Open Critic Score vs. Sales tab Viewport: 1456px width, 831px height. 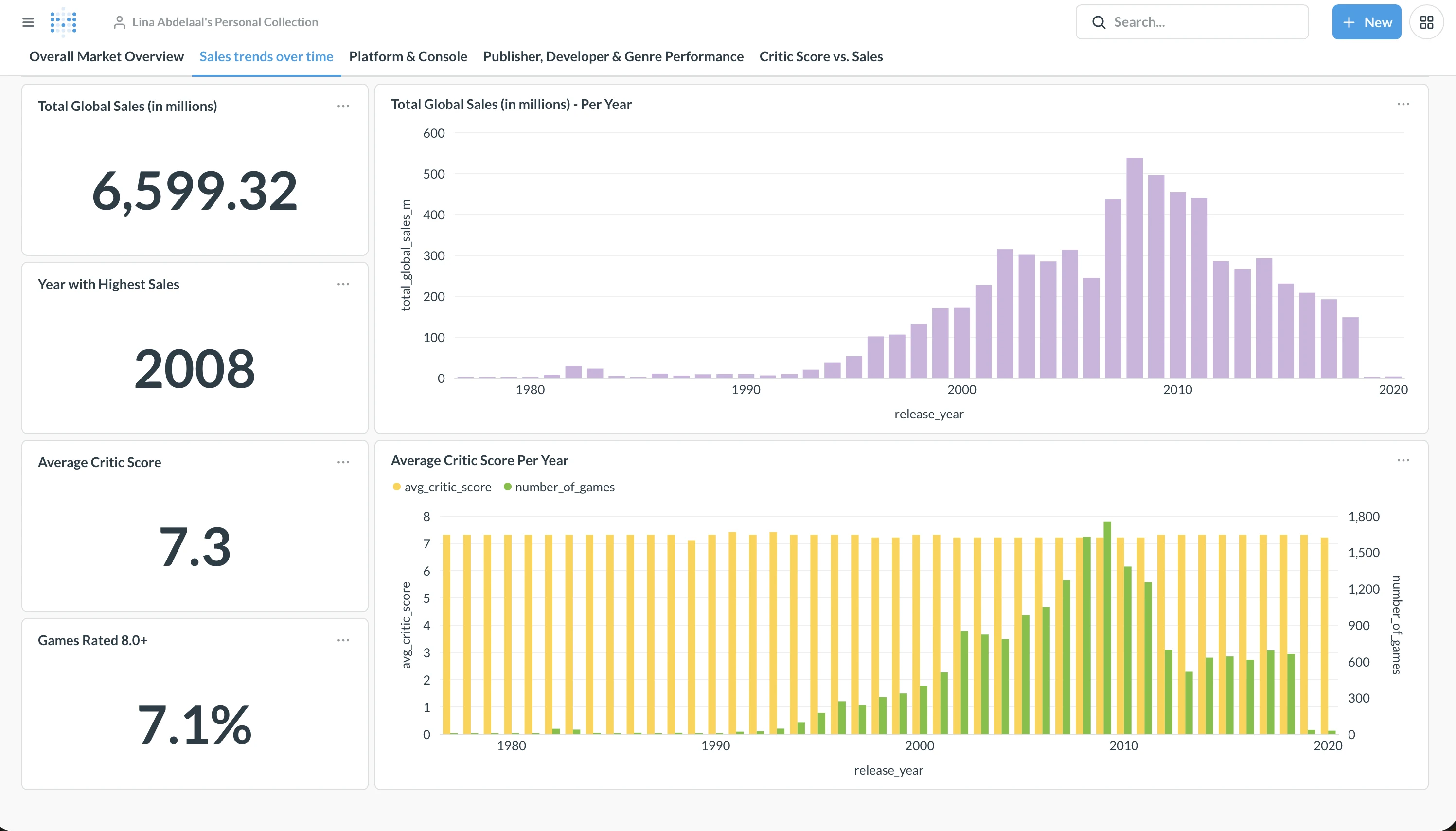point(821,56)
